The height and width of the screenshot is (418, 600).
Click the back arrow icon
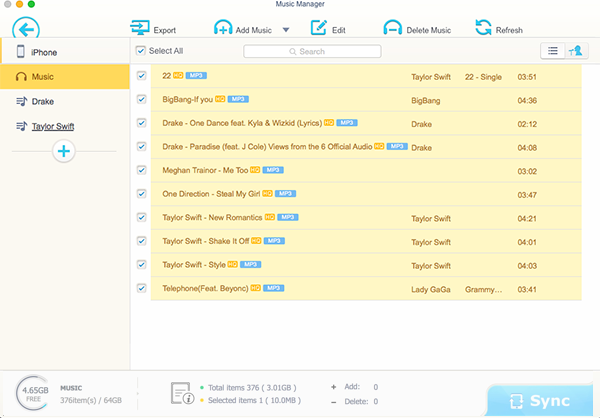pos(24,27)
